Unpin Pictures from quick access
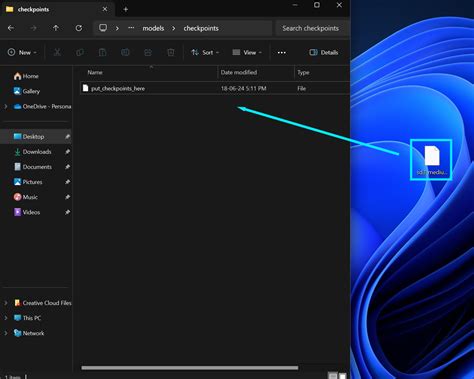 67,182
